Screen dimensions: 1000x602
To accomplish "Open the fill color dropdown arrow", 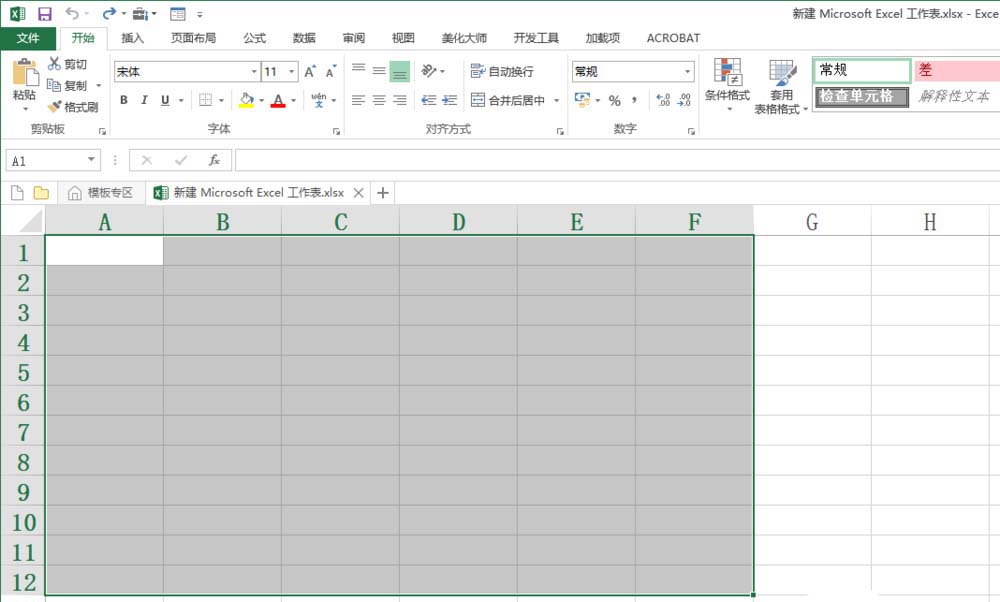I will pyautogui.click(x=260, y=100).
